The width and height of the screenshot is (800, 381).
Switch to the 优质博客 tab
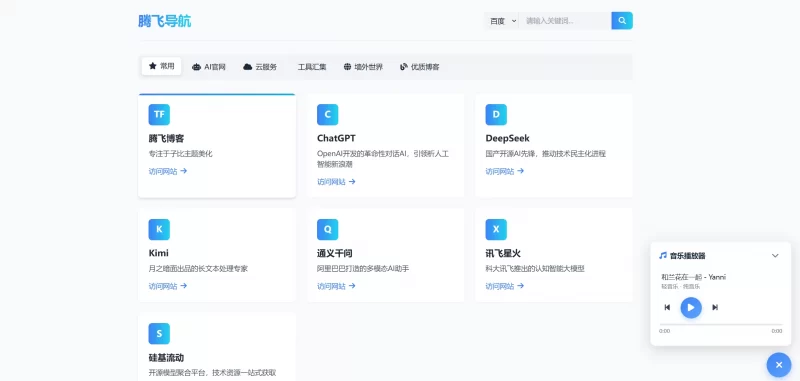click(420, 67)
